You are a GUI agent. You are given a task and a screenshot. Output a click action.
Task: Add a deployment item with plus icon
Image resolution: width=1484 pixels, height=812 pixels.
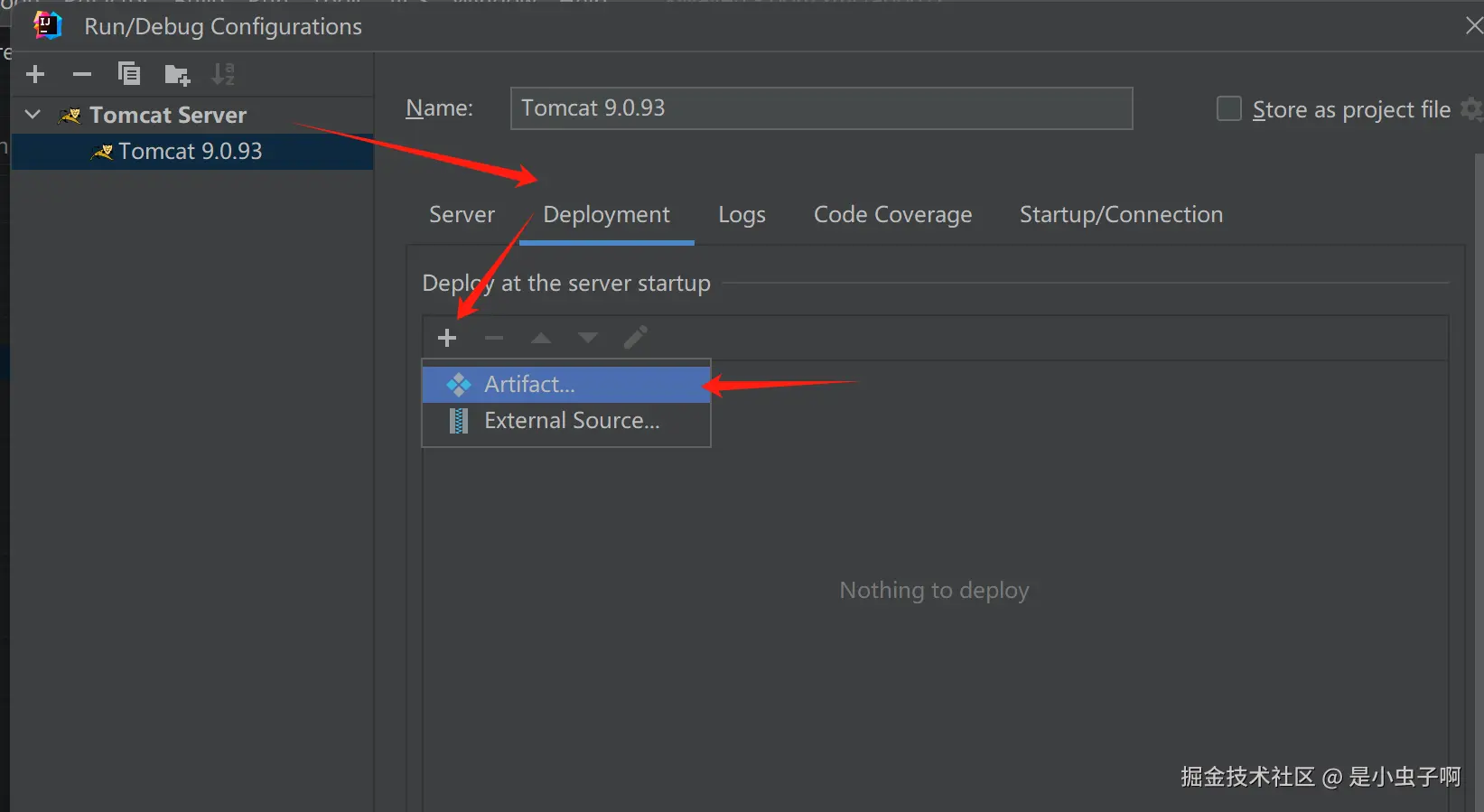coord(447,338)
